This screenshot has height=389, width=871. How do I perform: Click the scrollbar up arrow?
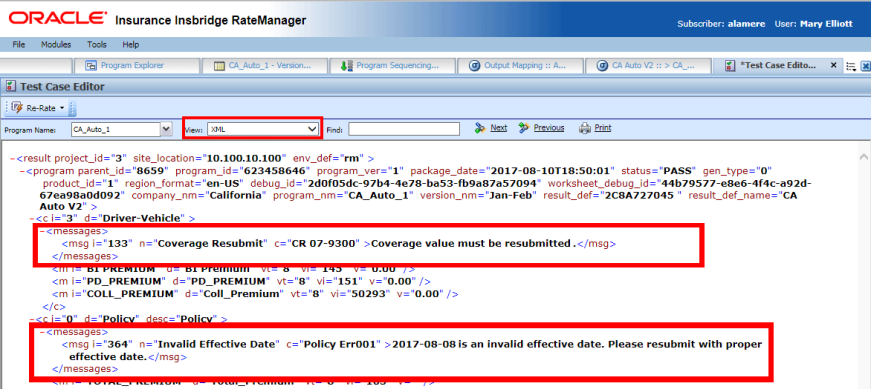pos(864,158)
